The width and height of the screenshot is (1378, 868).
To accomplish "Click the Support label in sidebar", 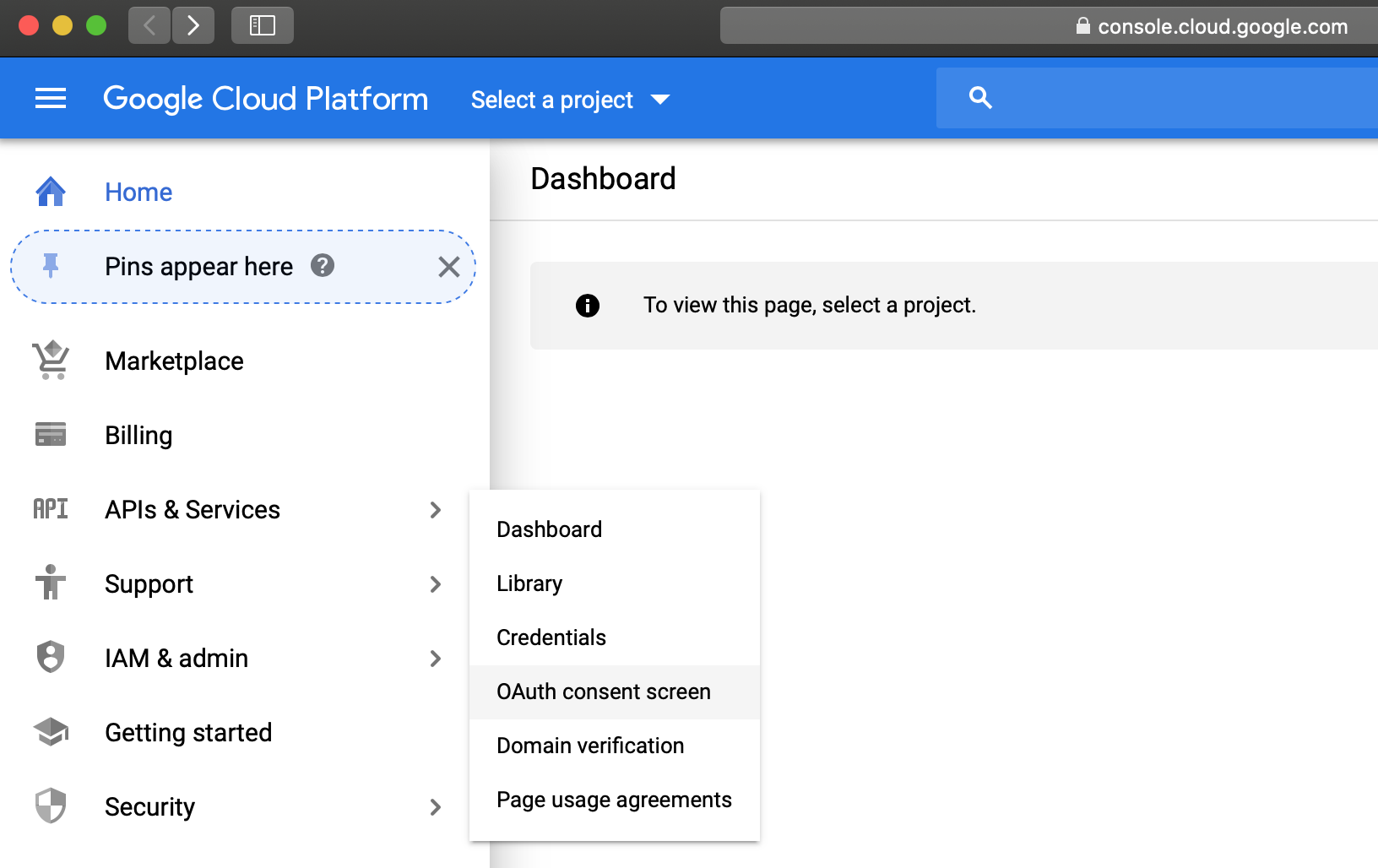I will 149,584.
